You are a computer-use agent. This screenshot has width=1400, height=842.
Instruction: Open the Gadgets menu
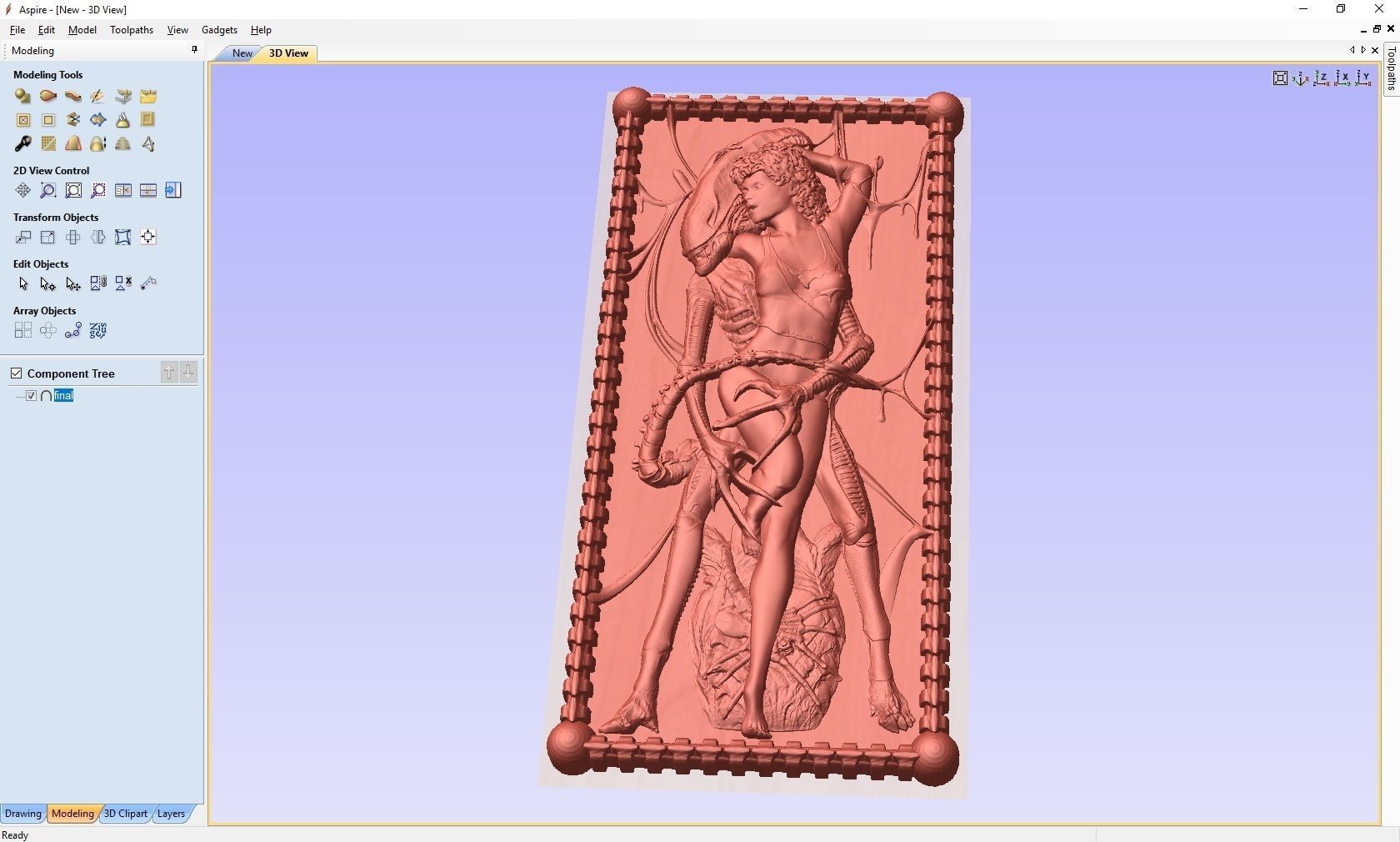(x=219, y=30)
